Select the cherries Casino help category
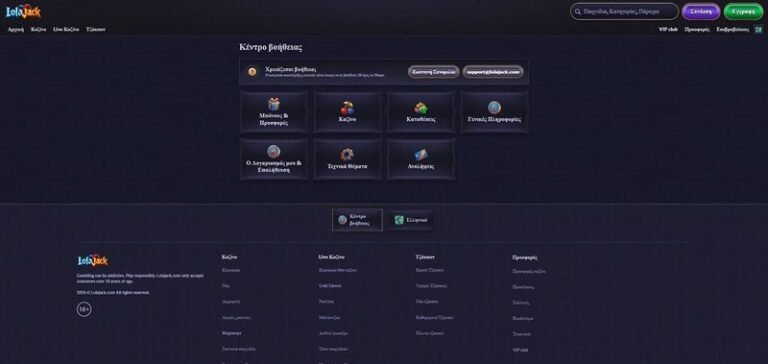This screenshot has height=364, width=768. point(347,112)
